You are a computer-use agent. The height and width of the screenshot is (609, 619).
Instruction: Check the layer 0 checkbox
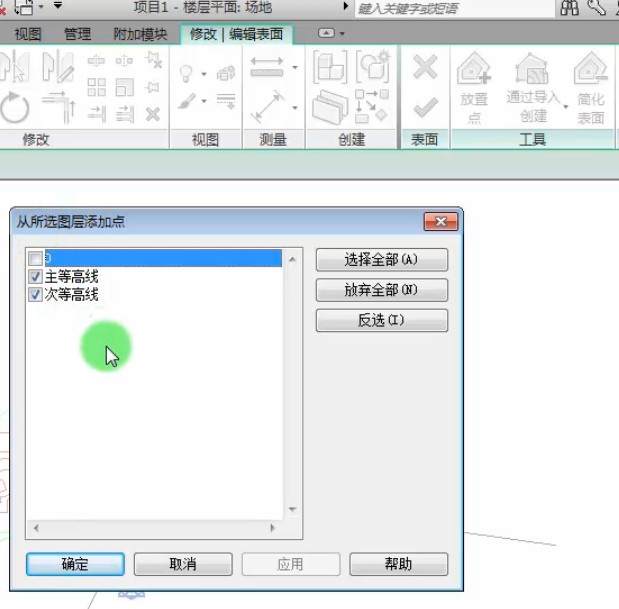click(35, 259)
